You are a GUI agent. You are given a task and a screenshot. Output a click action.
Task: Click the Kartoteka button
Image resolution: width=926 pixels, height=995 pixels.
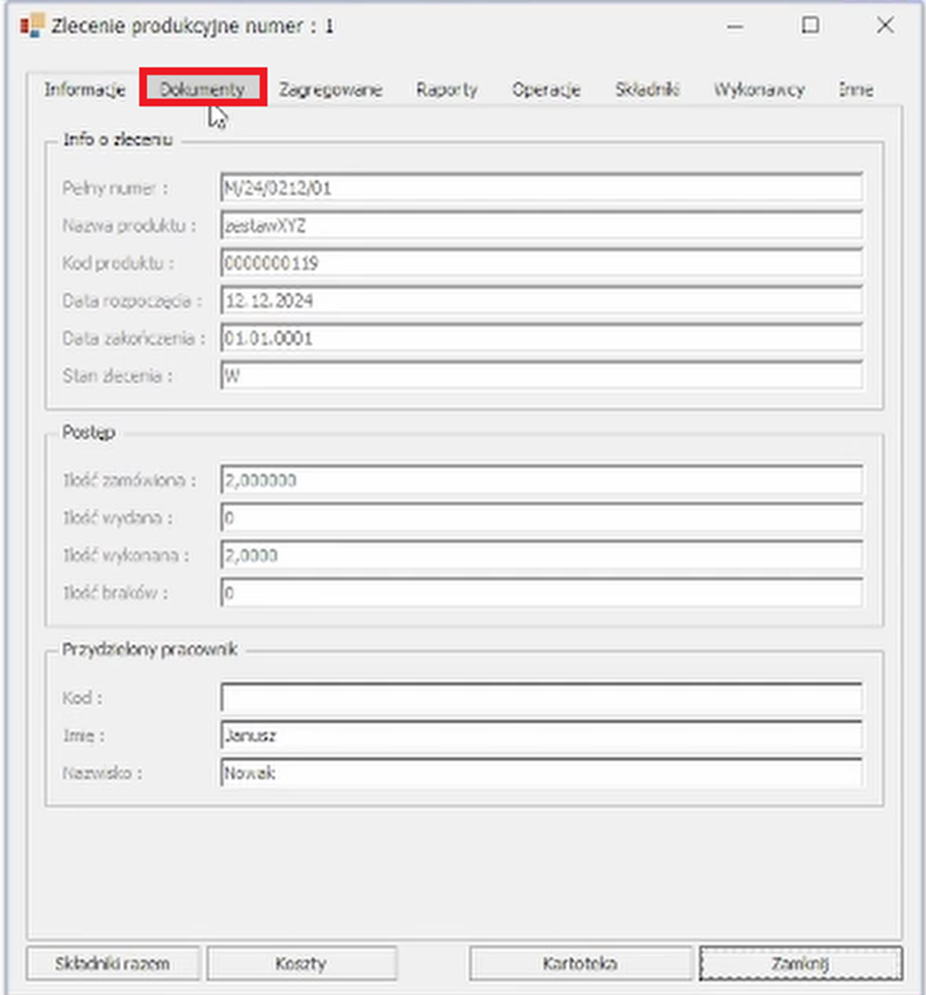(x=580, y=964)
